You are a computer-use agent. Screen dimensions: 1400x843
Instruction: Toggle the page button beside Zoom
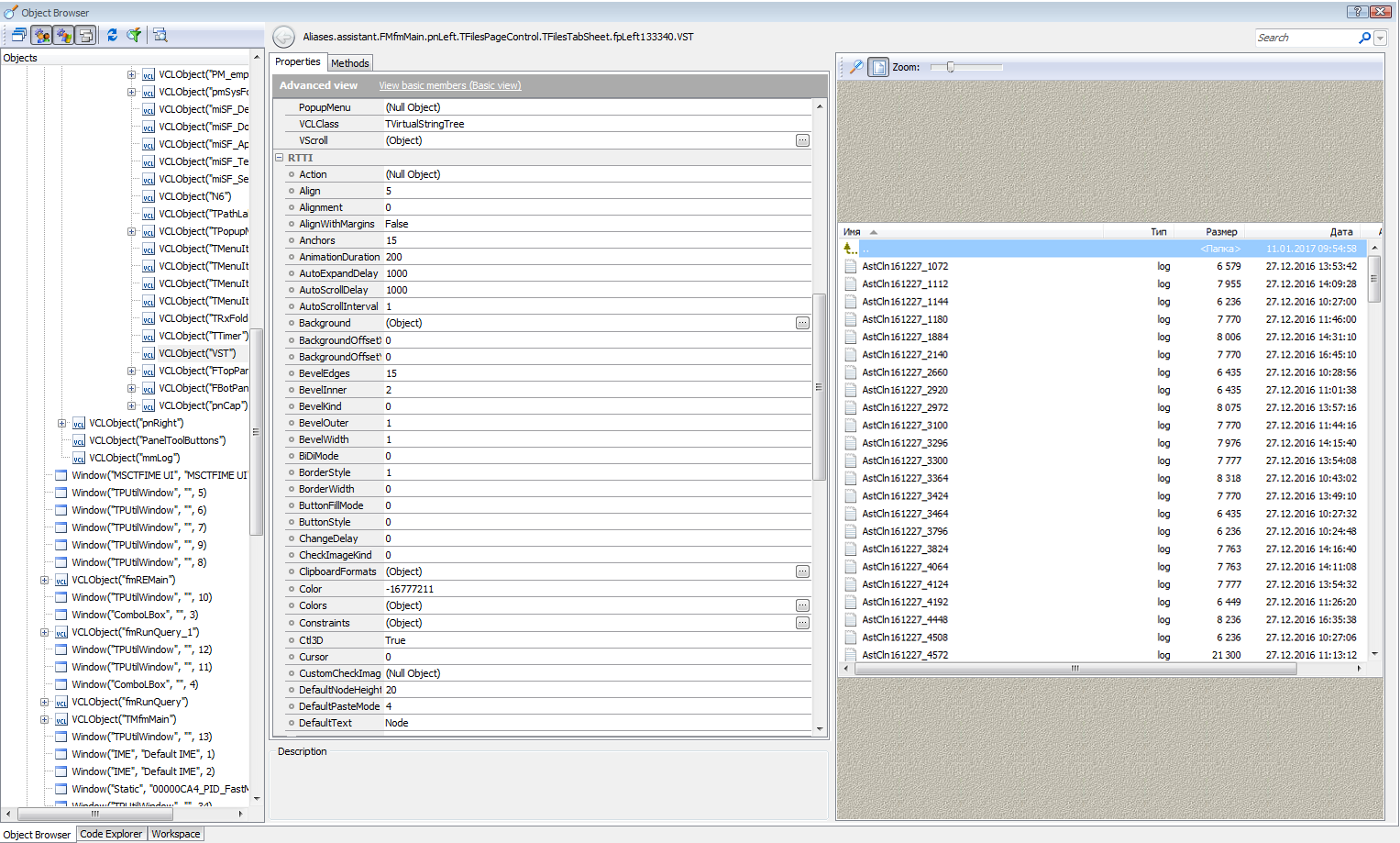click(878, 67)
